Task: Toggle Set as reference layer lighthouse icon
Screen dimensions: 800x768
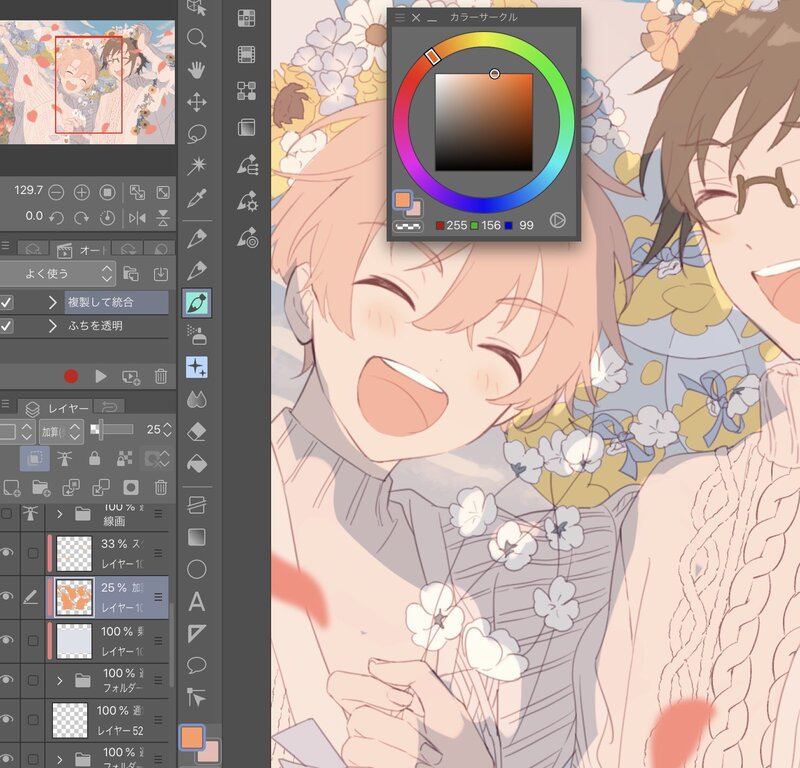Action: pyautogui.click(x=64, y=458)
